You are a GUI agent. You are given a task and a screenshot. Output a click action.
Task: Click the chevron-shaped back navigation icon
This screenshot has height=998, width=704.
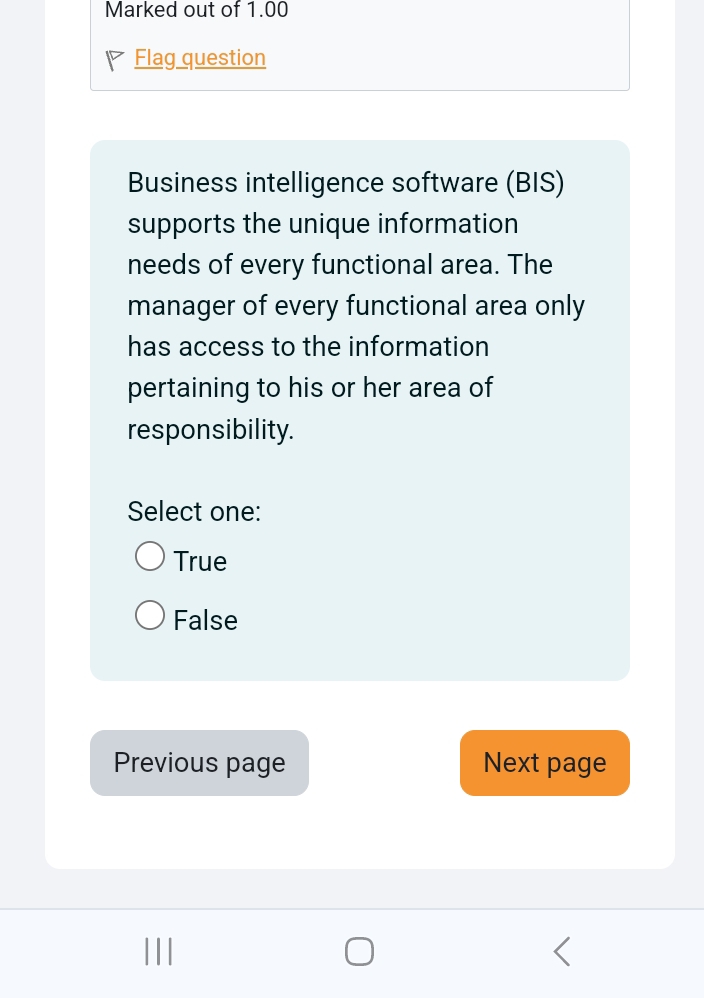point(561,951)
